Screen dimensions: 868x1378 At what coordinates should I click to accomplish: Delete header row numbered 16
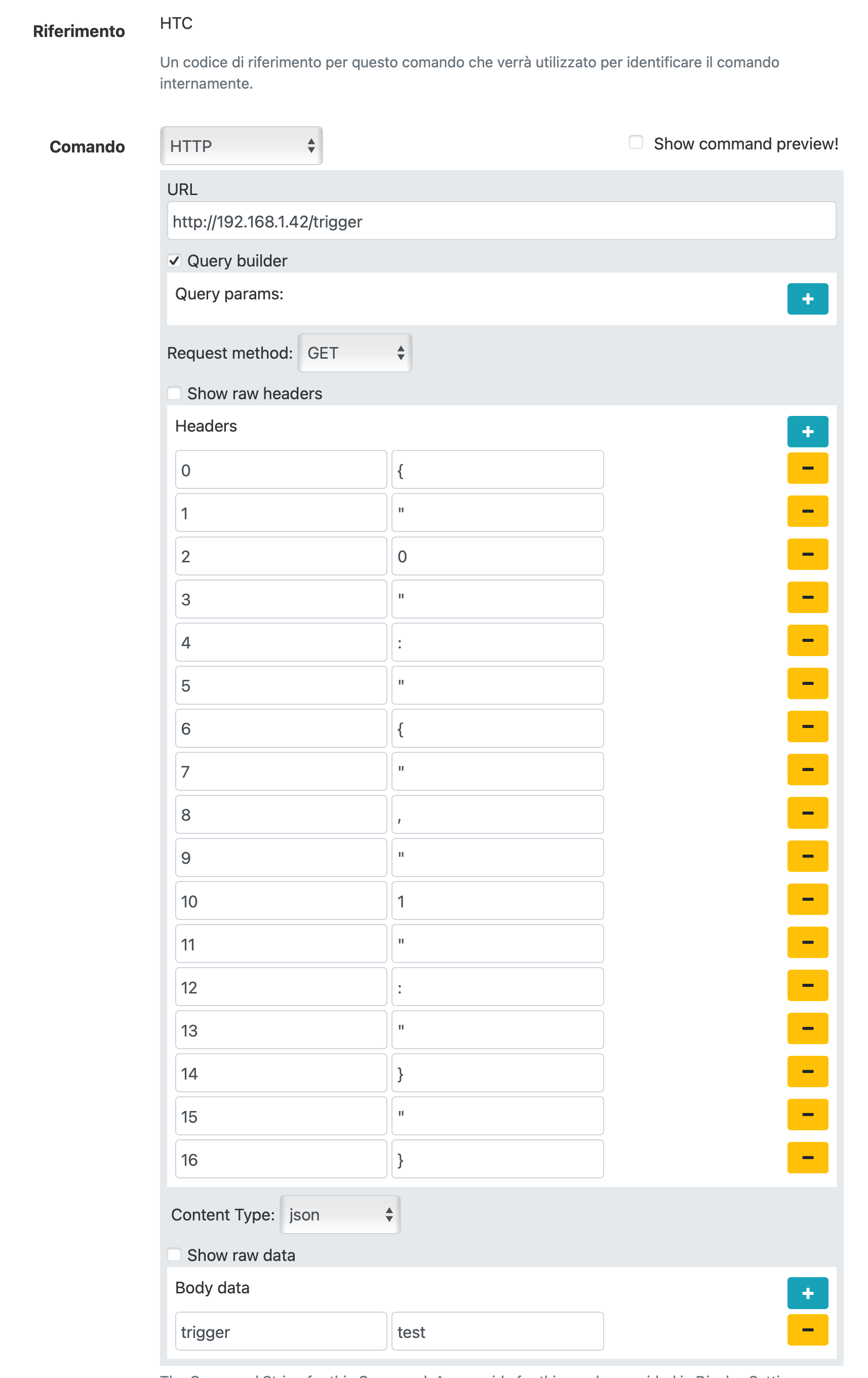point(807,1157)
